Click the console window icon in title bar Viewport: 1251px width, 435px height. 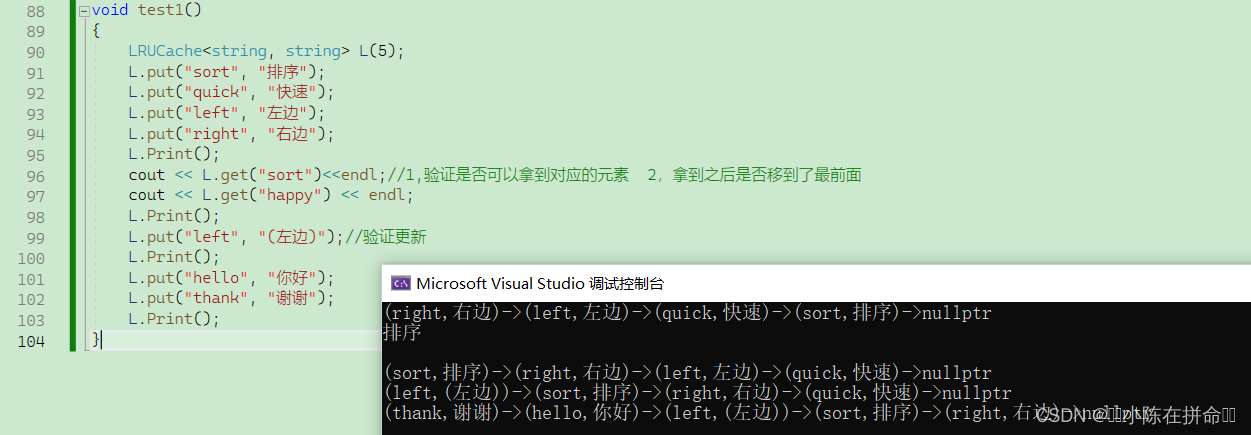[x=400, y=283]
